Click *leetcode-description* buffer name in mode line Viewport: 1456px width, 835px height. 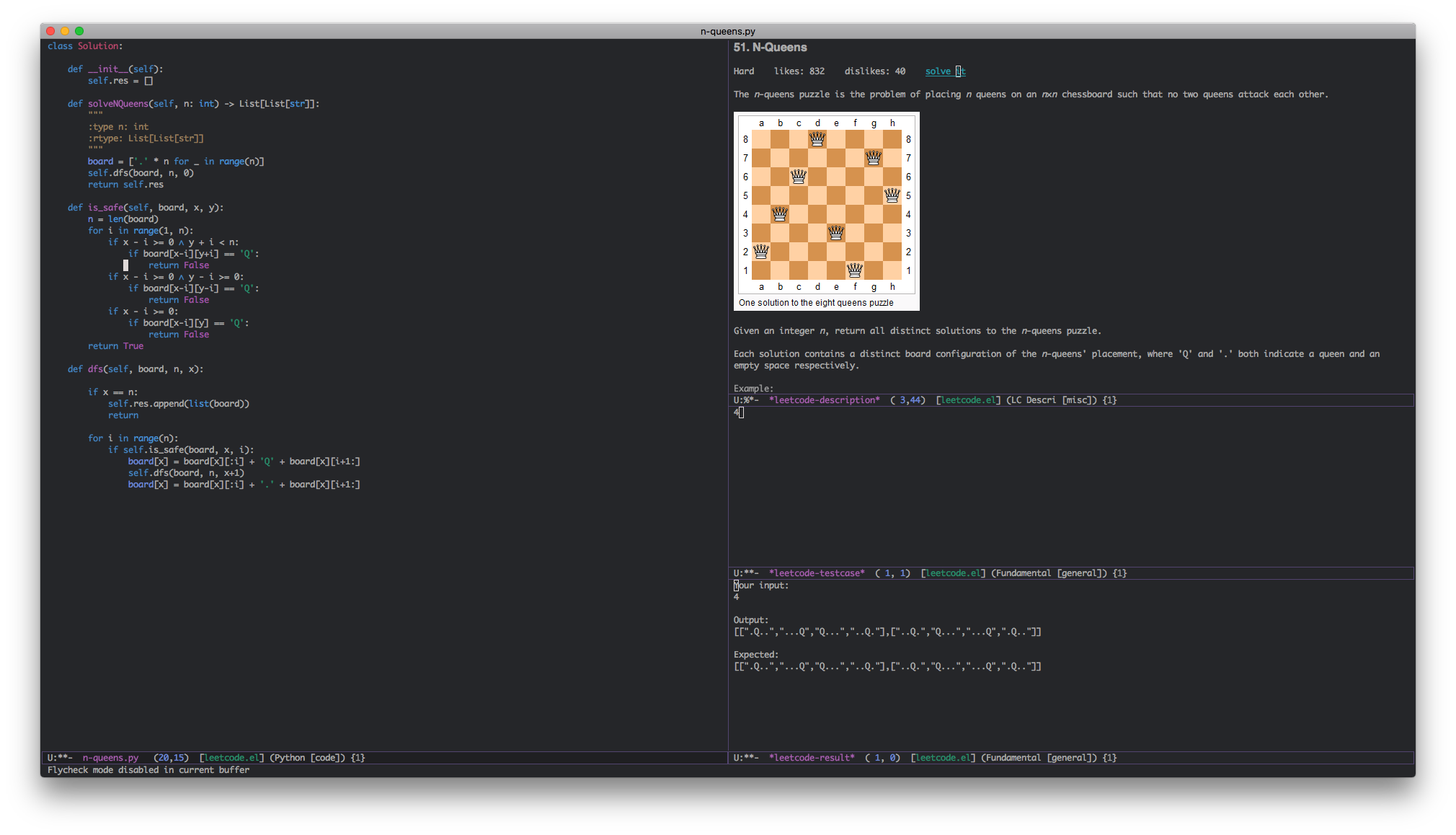click(824, 400)
